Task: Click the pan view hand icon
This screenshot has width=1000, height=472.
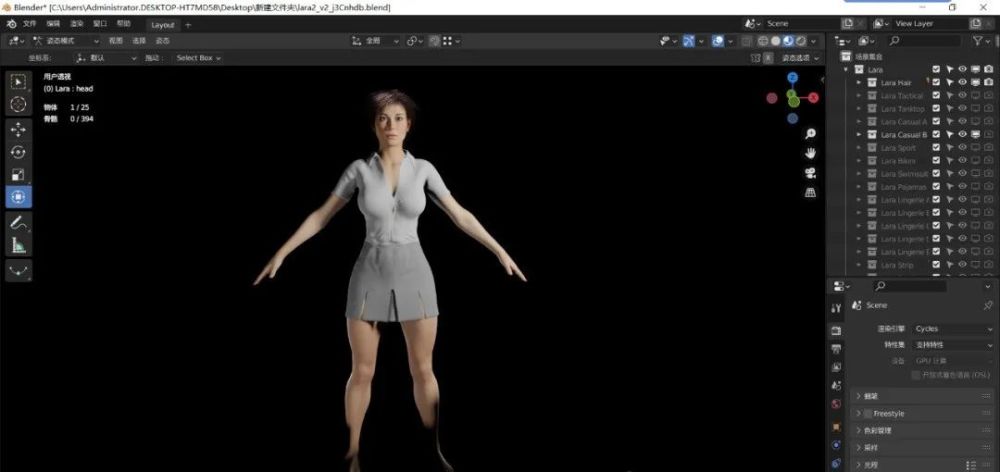Action: coord(811,153)
